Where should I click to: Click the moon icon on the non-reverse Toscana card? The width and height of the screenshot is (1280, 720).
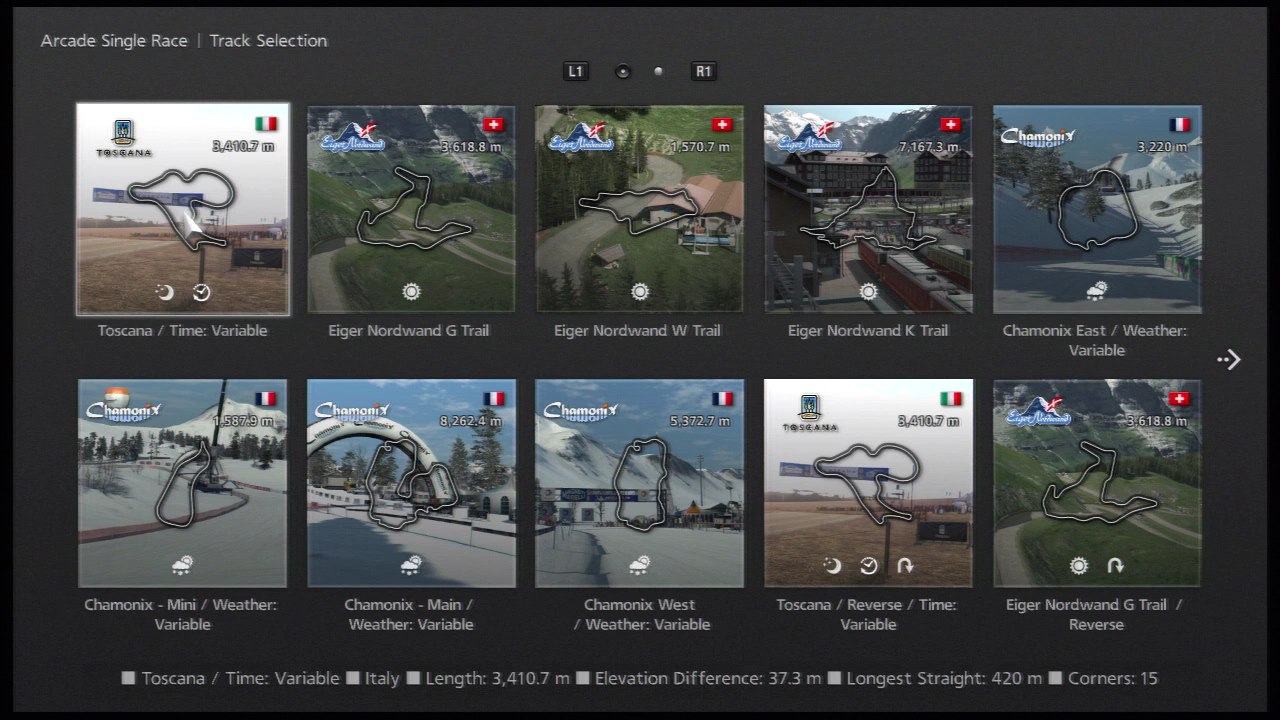pos(166,292)
